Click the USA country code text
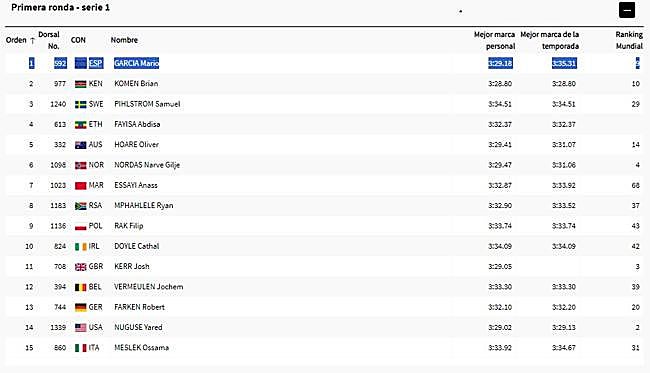The height and width of the screenshot is (373, 650). 95,327
